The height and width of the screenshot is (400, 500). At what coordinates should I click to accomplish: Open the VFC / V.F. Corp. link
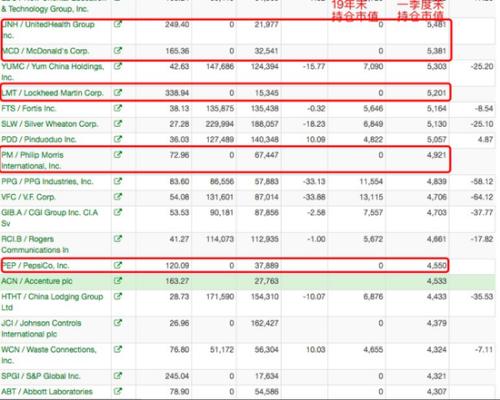(x=28, y=197)
